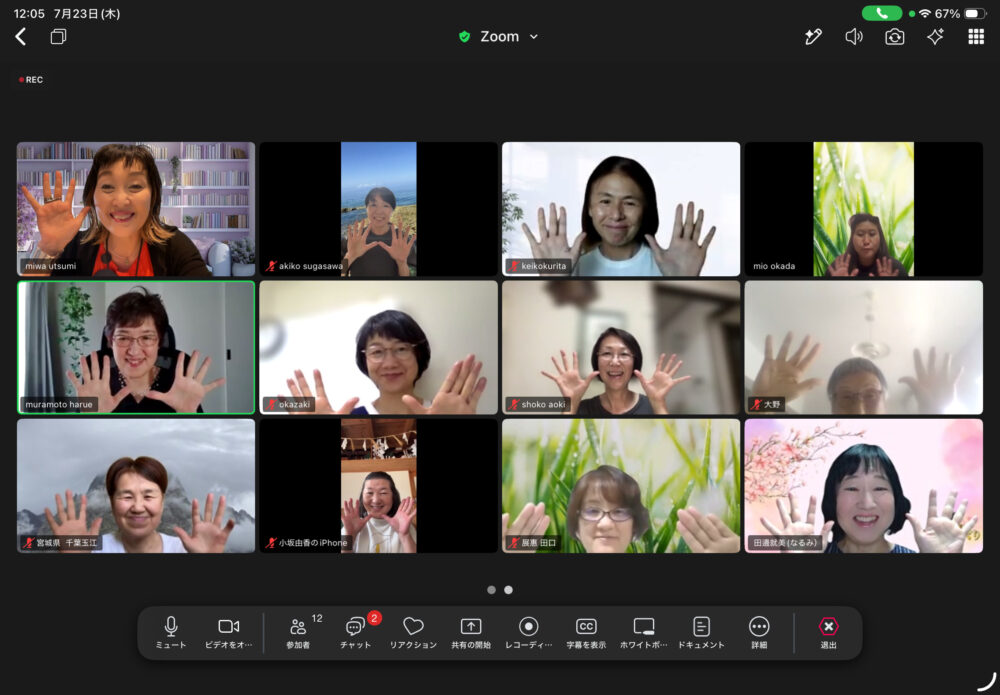
Task: Mute the microphone
Action: [x=171, y=633]
